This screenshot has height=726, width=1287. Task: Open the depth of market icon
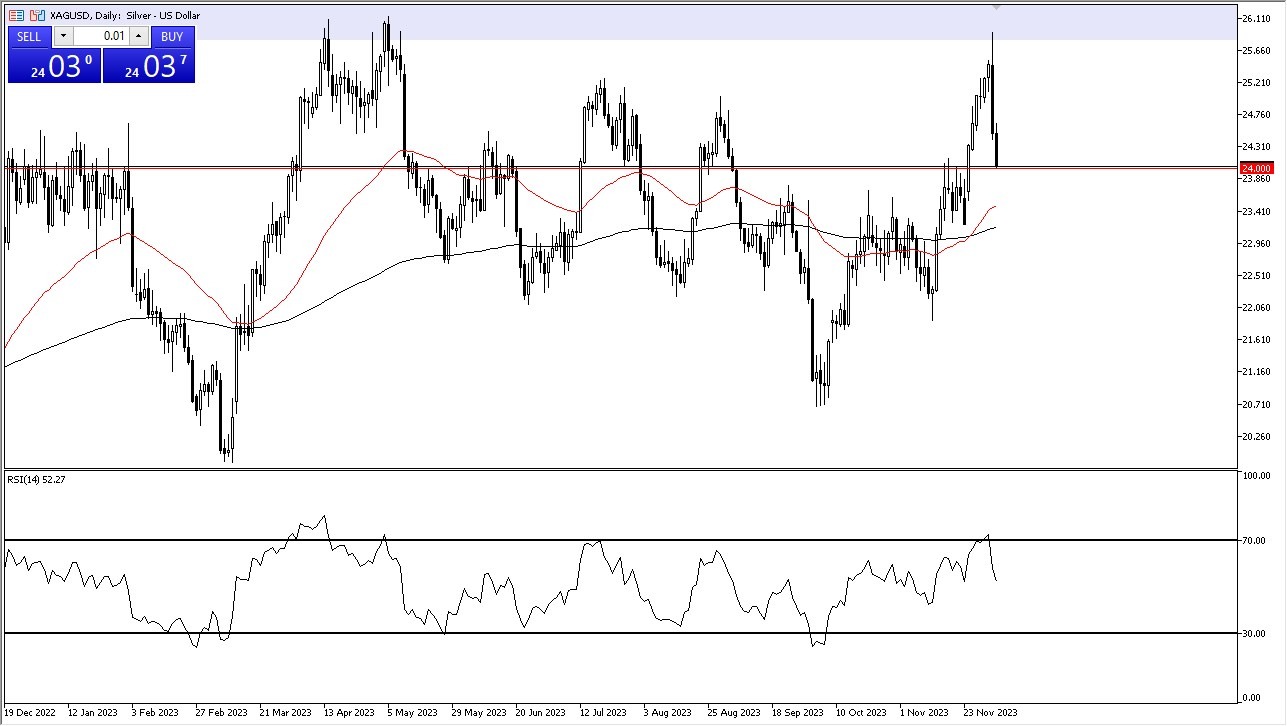tap(37, 15)
